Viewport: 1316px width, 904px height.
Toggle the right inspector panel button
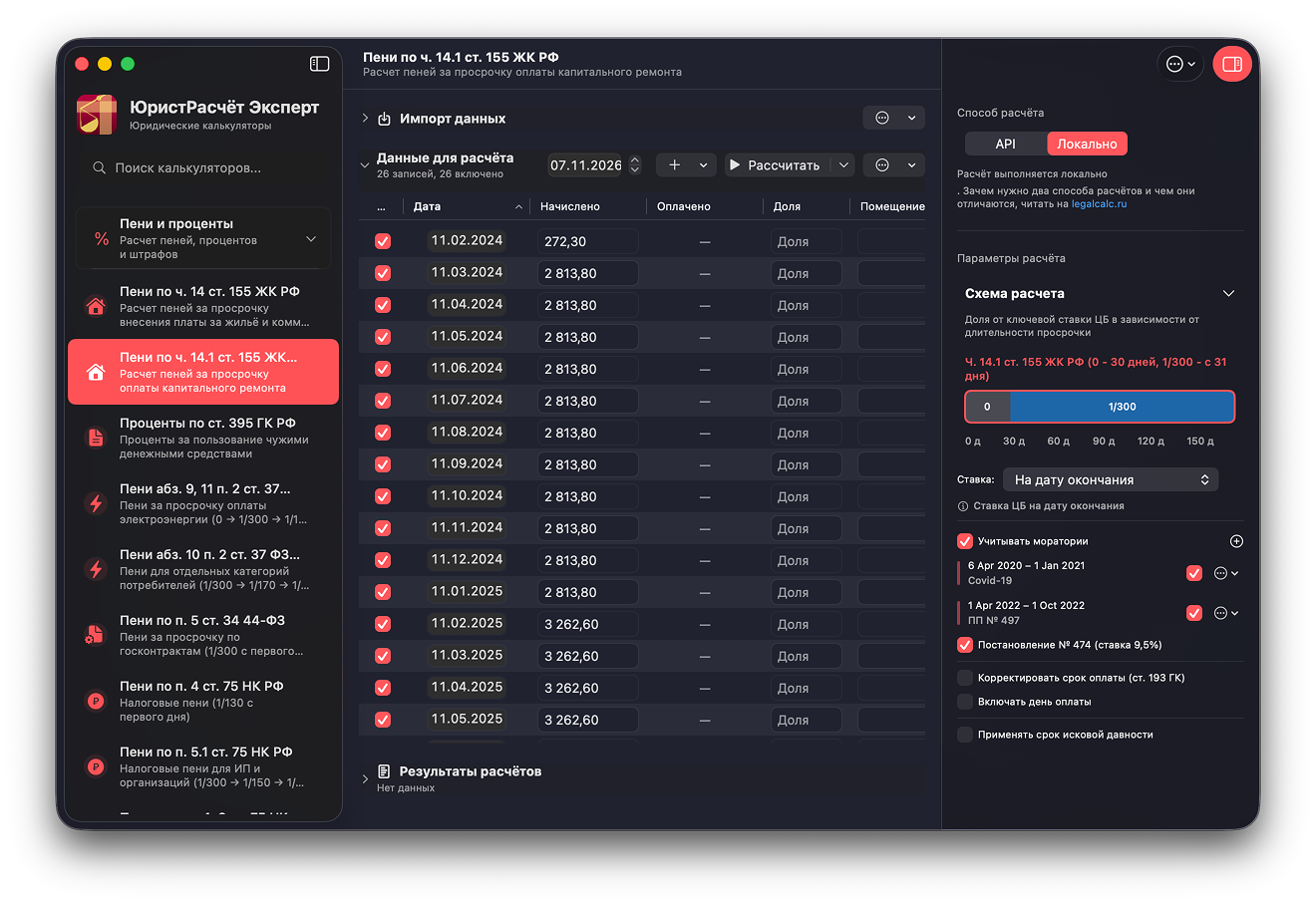[x=1232, y=64]
